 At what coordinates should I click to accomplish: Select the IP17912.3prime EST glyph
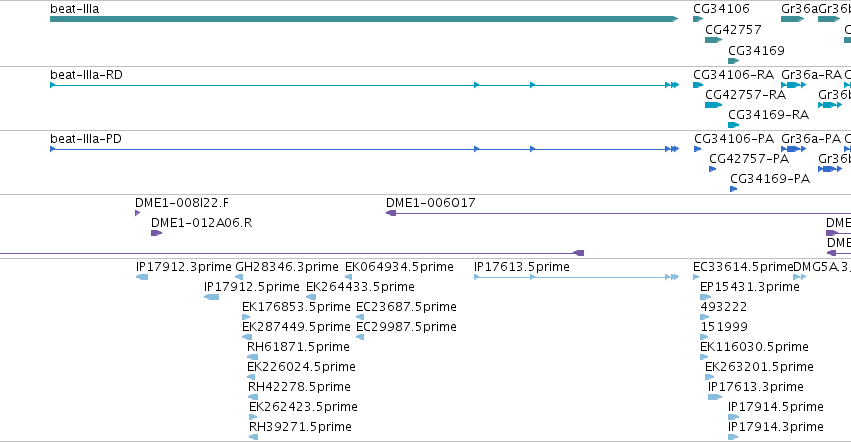pyautogui.click(x=142, y=277)
